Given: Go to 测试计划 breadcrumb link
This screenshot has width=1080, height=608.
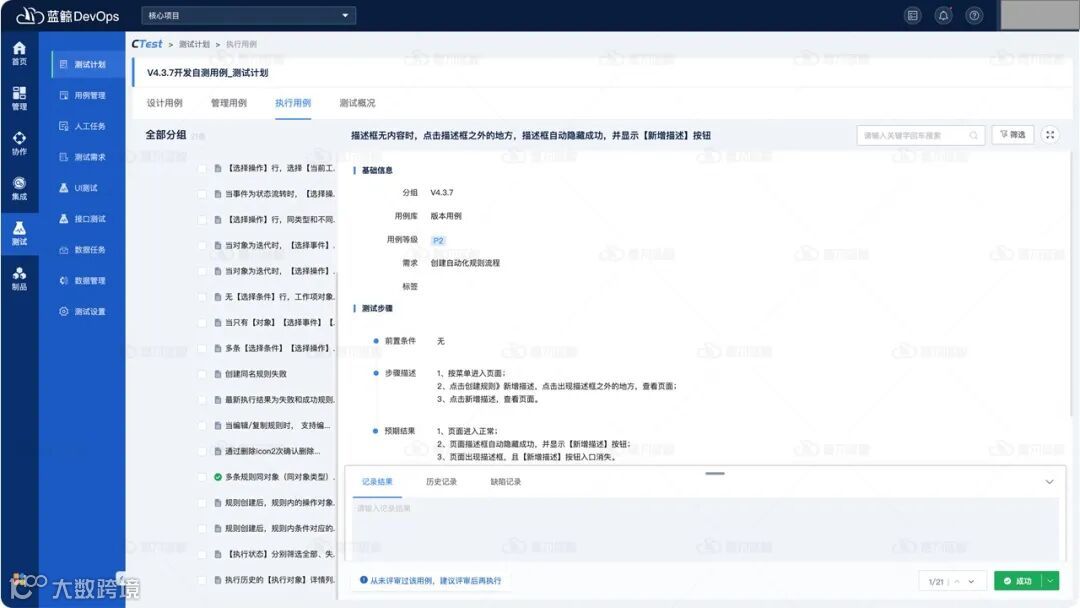Looking at the screenshot, I should (194, 44).
